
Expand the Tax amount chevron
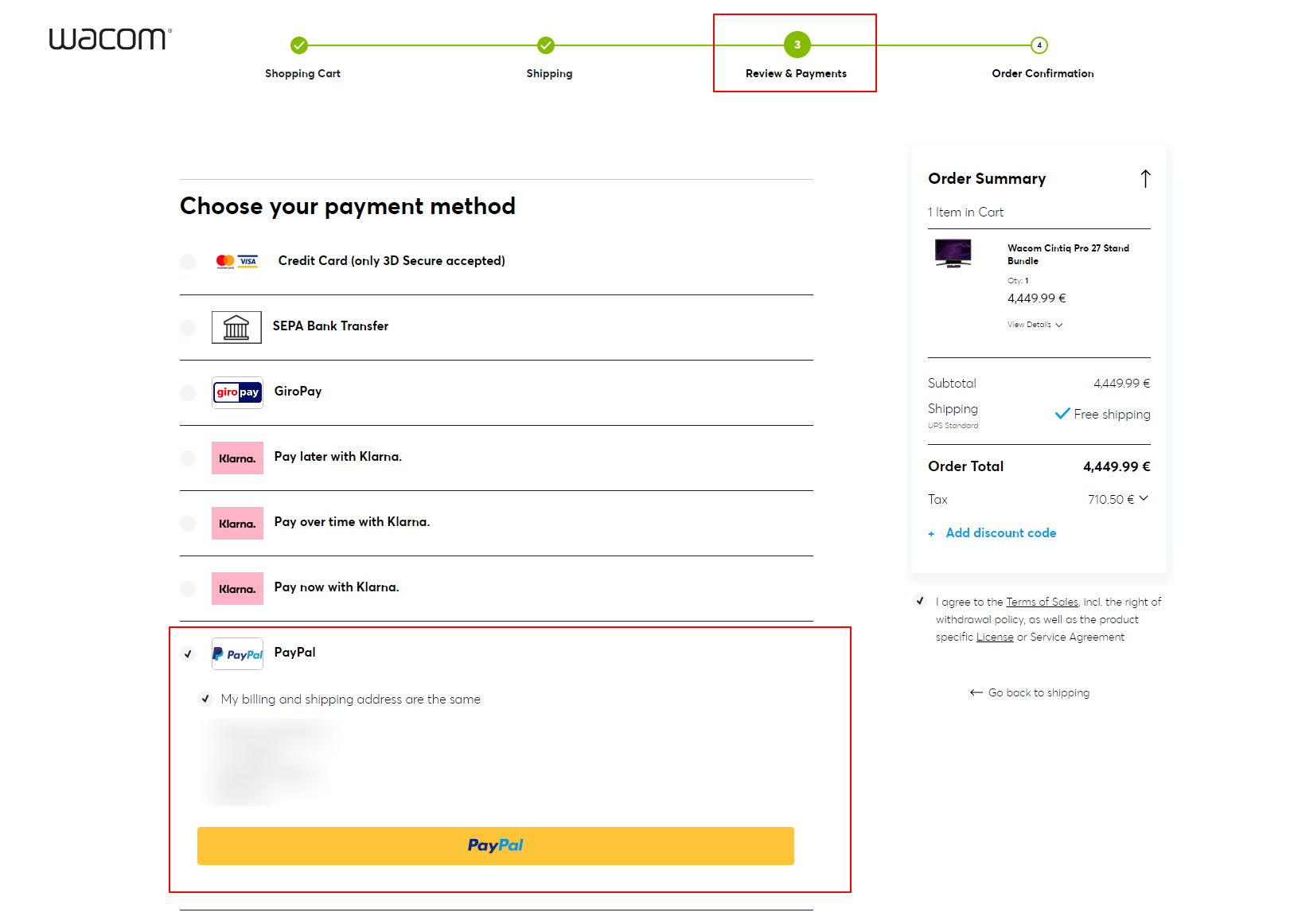pyautogui.click(x=1144, y=498)
